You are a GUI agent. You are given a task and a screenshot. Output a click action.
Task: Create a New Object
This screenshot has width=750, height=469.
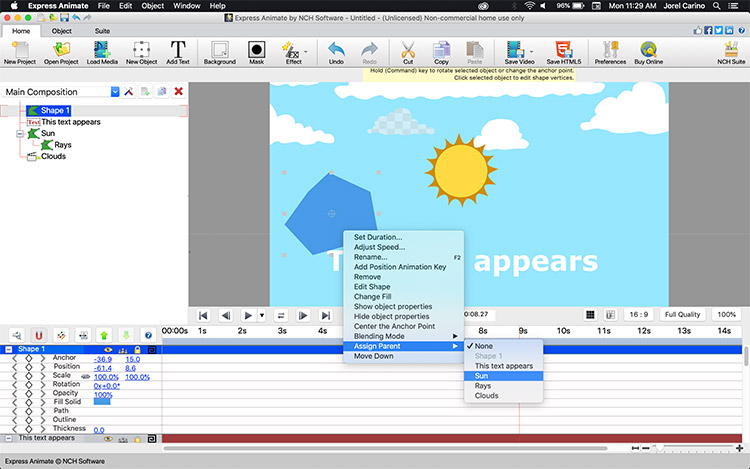[x=142, y=53]
